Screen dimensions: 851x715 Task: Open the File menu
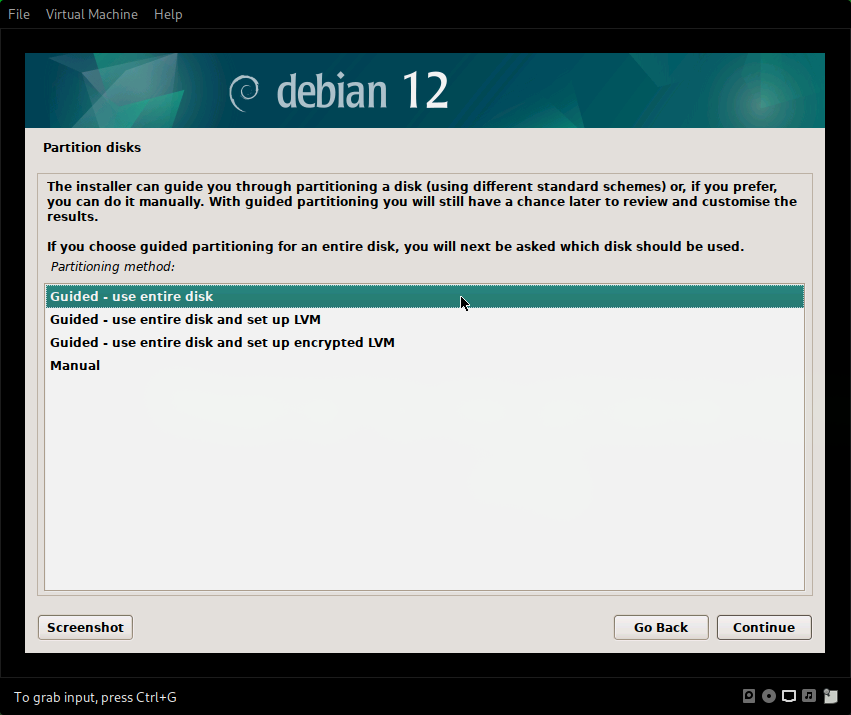19,14
